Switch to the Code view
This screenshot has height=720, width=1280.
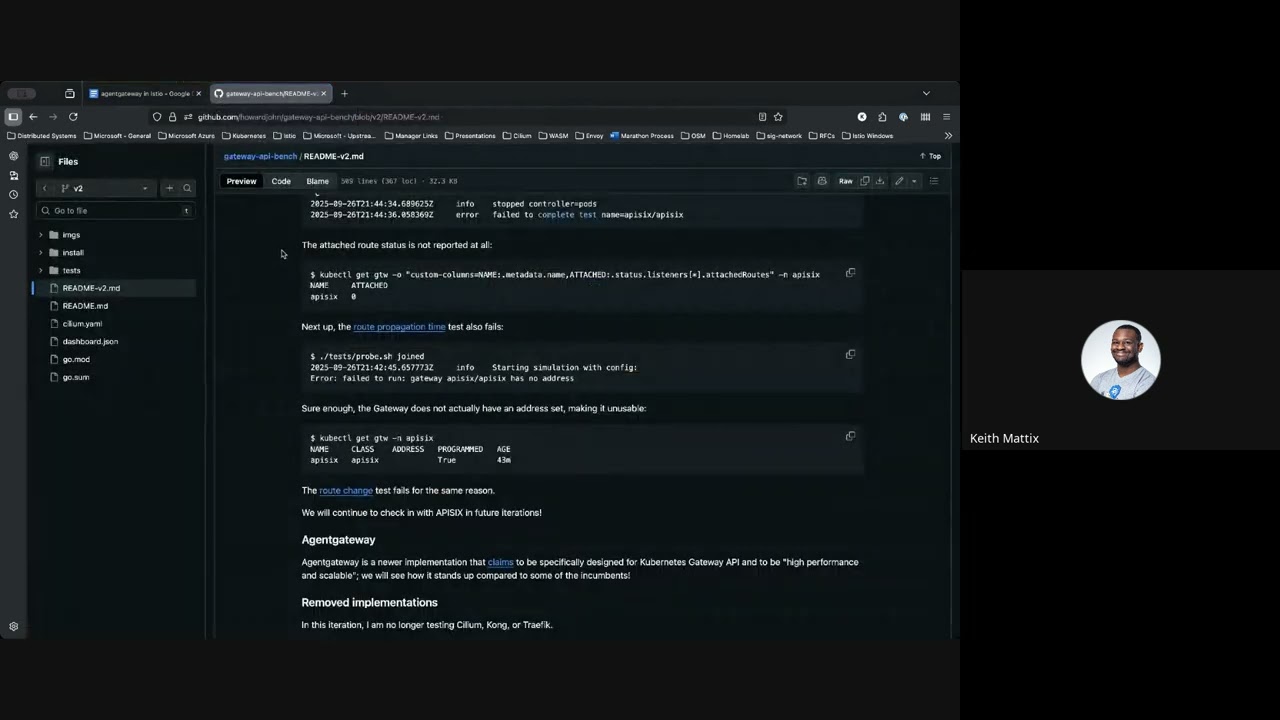point(281,182)
